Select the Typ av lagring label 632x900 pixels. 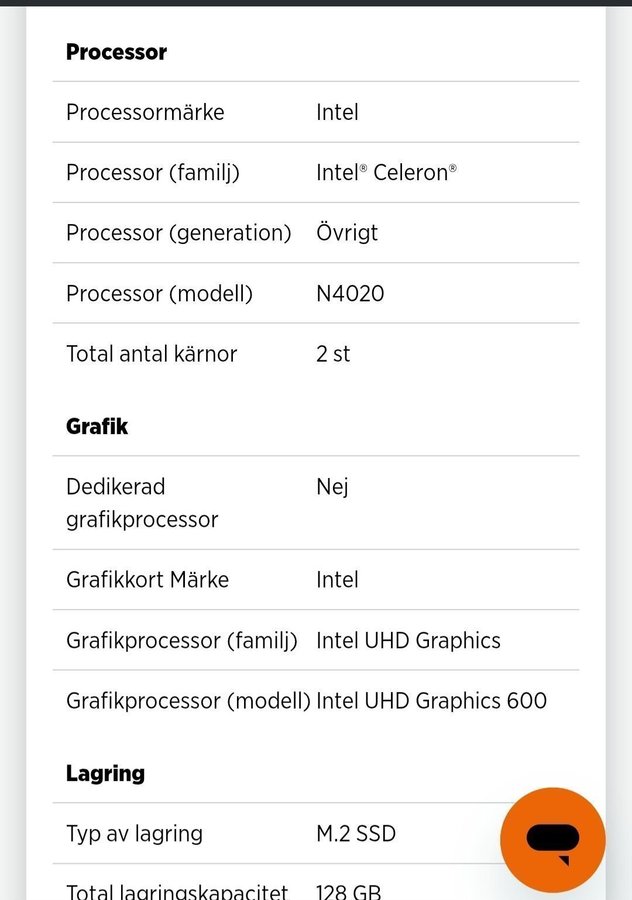[x=134, y=834]
